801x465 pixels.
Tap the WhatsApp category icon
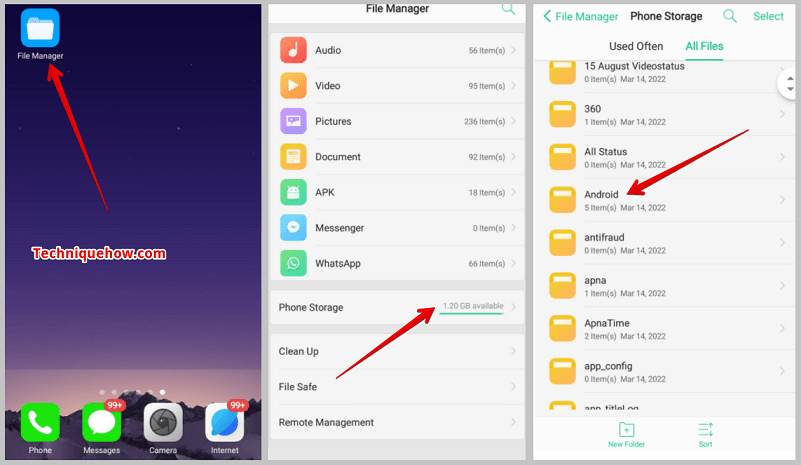click(x=293, y=263)
